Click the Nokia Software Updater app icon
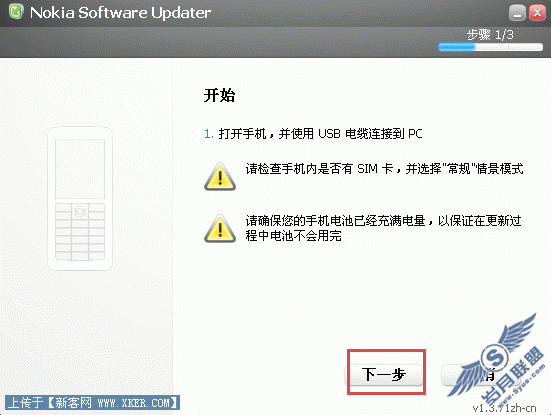This screenshot has height=415, width=551. point(15,12)
